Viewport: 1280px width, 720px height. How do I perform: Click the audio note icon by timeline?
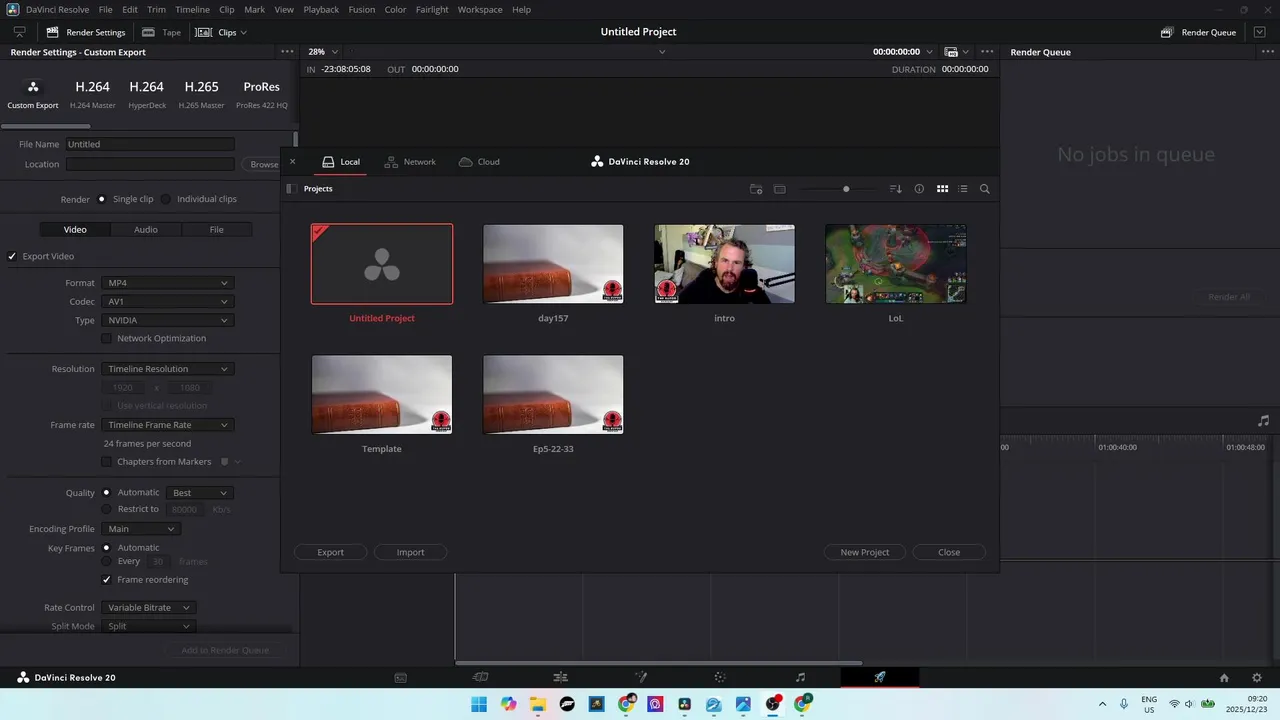tap(1263, 421)
